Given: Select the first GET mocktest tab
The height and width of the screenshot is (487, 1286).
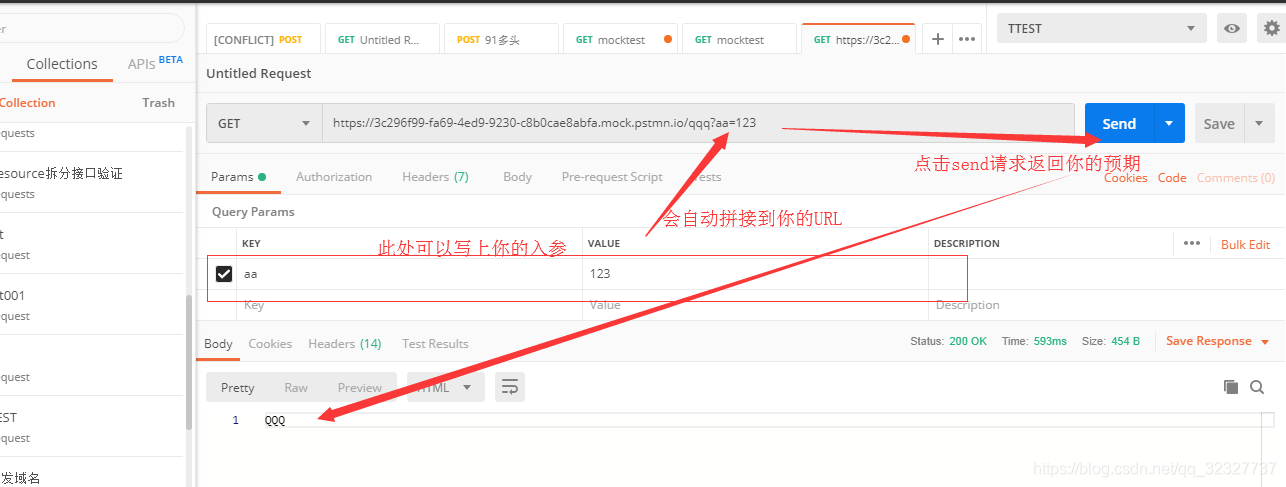Looking at the screenshot, I should (x=621, y=39).
